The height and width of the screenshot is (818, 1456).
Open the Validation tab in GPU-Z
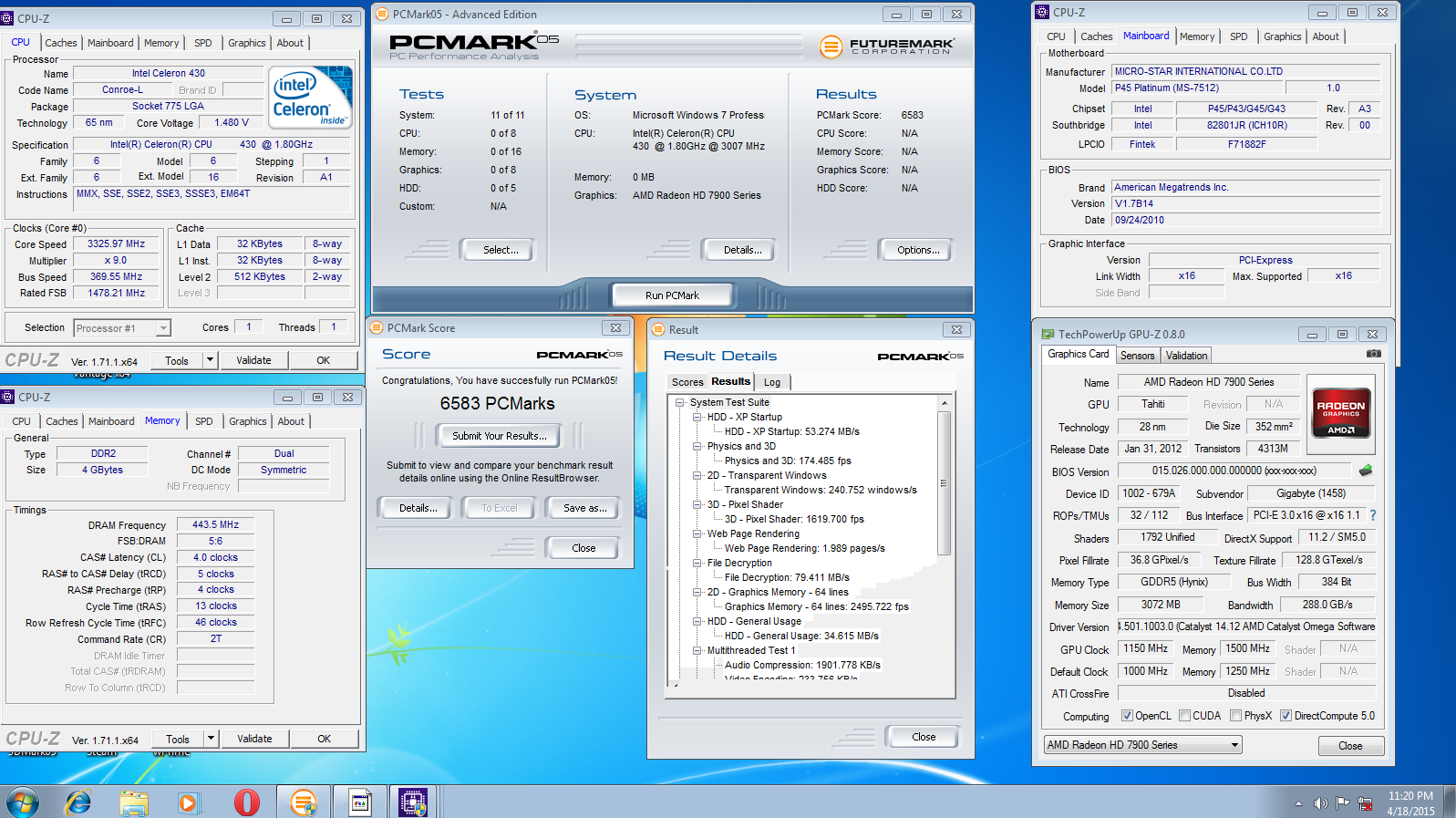1186,356
